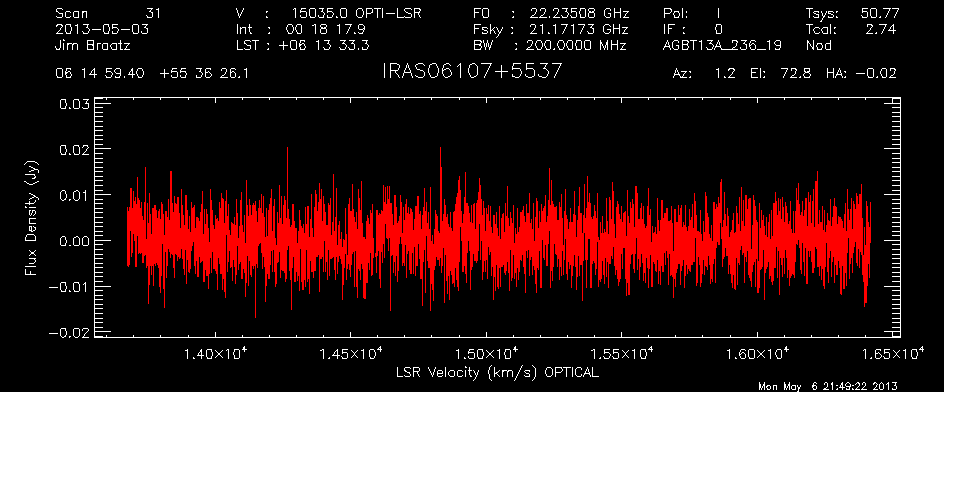Click y-axis tick label -0.01
The image size is (962, 490).
point(69,287)
